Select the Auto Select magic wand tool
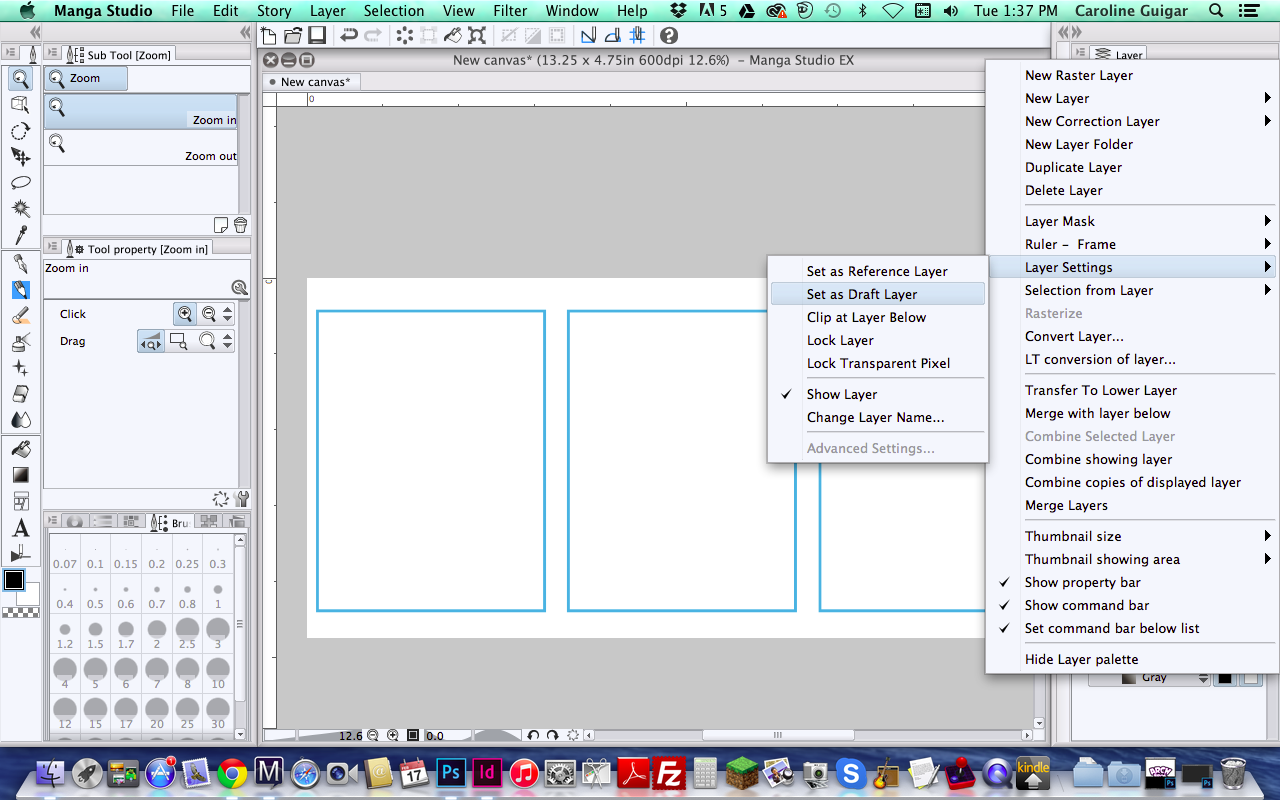 [20, 209]
